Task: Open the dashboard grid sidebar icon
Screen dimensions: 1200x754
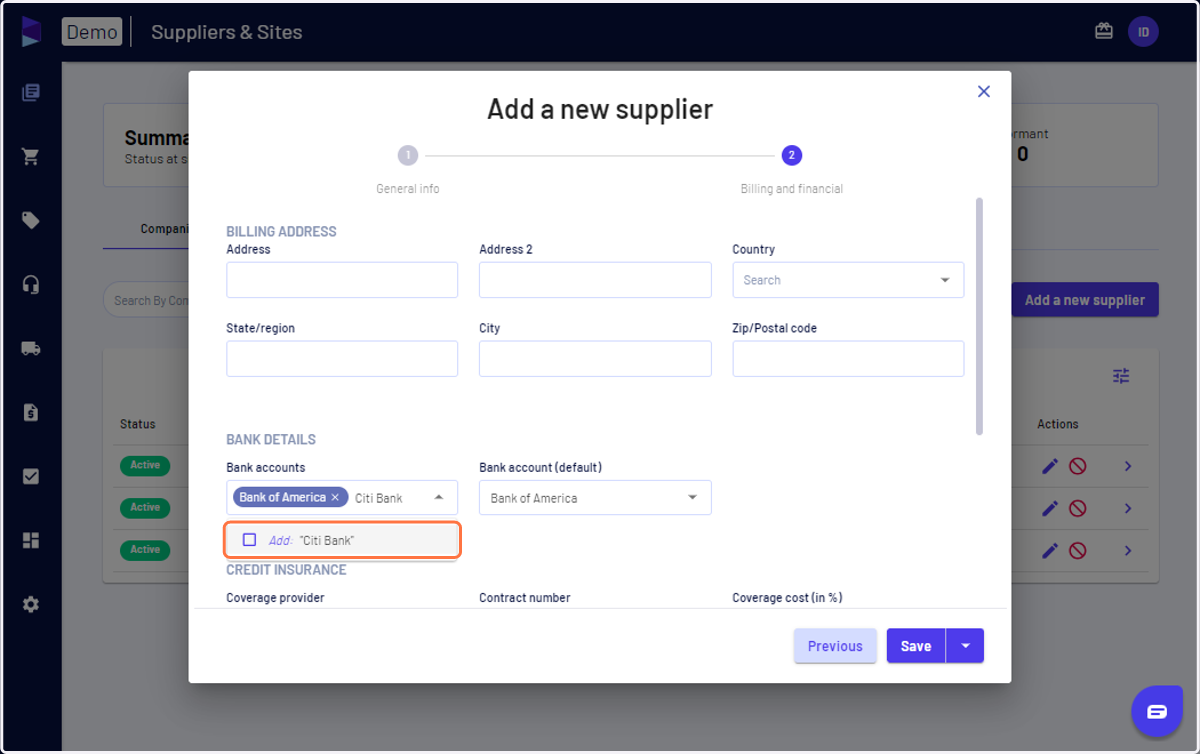Action: 31,541
